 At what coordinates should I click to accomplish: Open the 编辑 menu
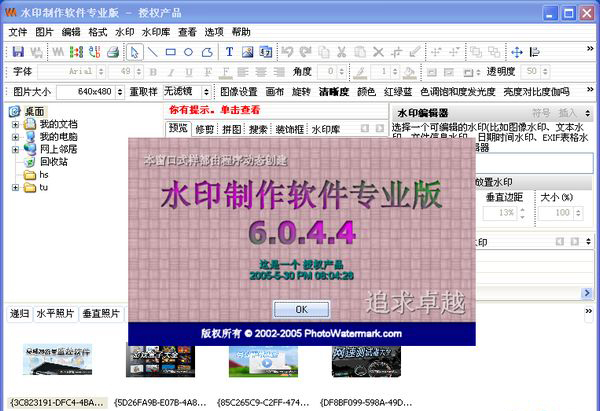click(x=71, y=32)
